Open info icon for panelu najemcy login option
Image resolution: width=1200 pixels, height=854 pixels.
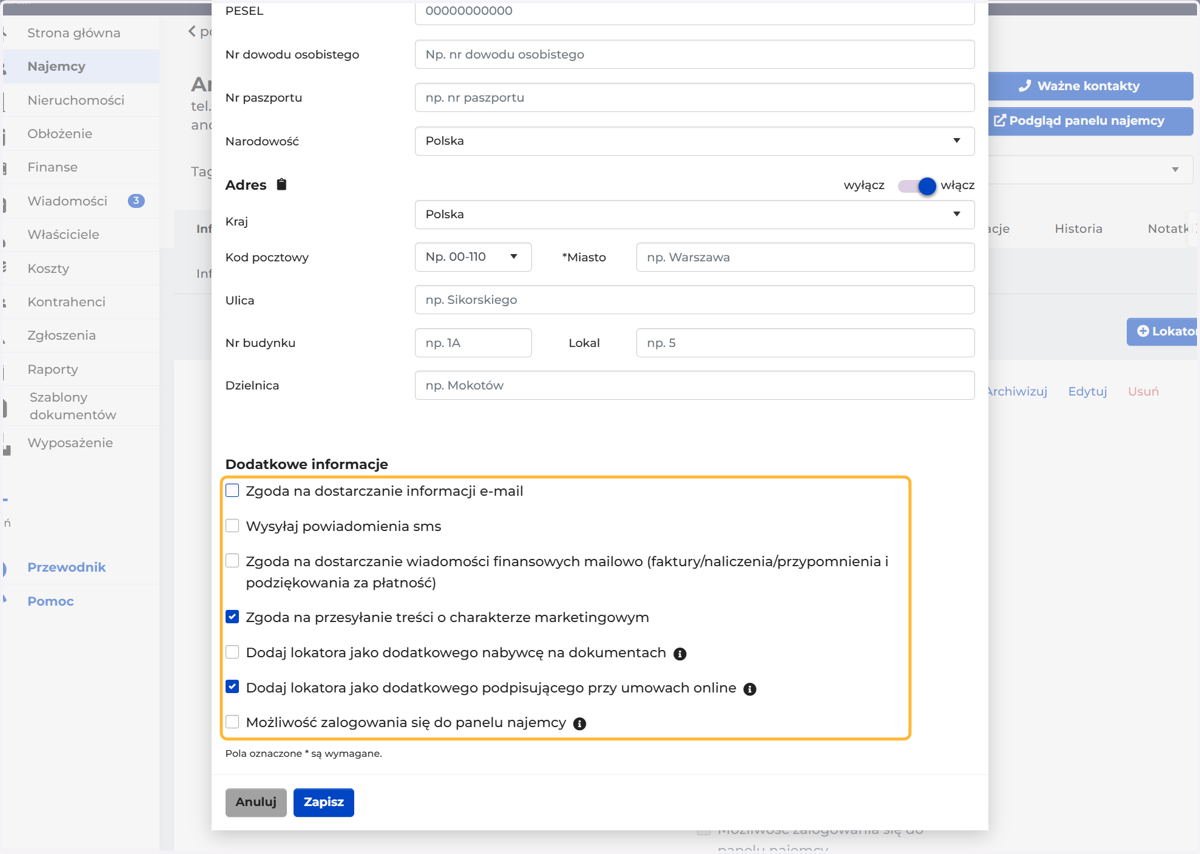tap(580, 723)
